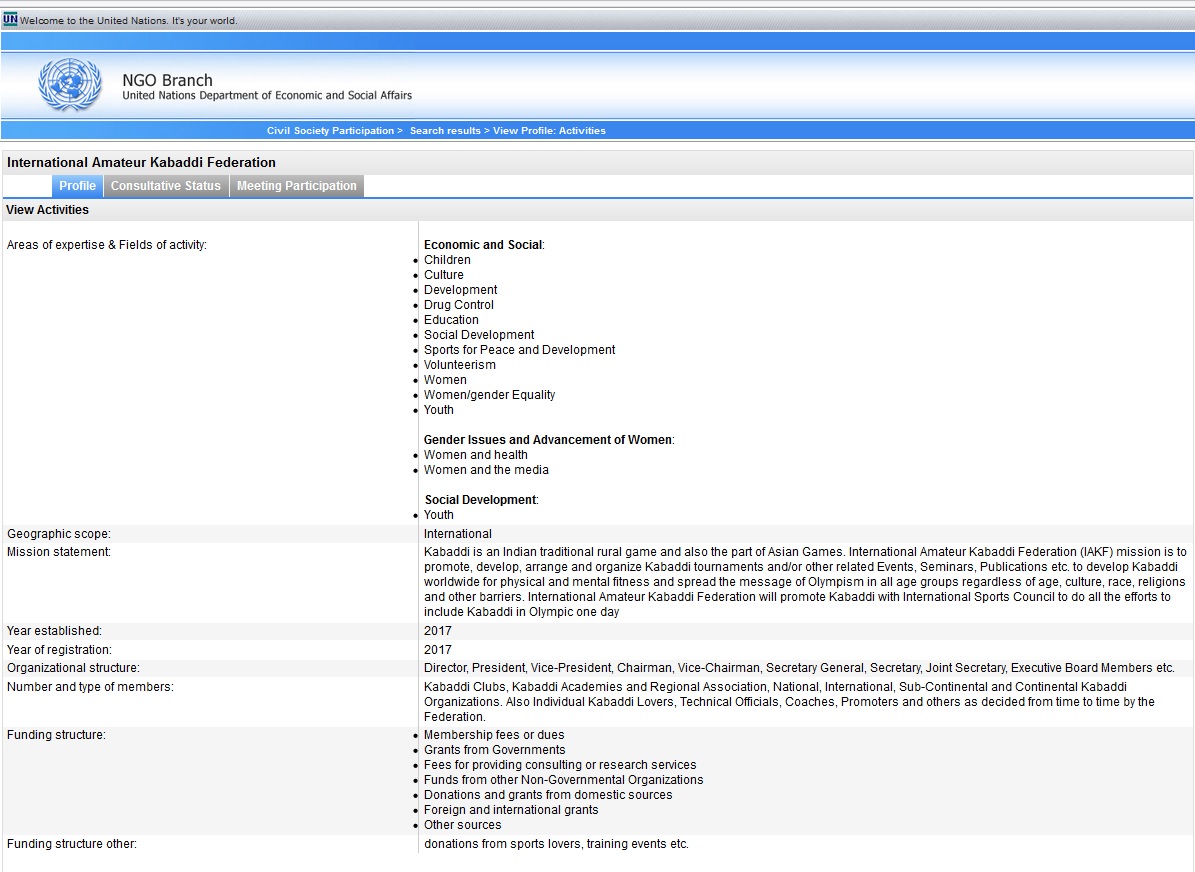Select the Economic and Social heading
Viewport: 1195px width, 872px height.
(x=483, y=245)
